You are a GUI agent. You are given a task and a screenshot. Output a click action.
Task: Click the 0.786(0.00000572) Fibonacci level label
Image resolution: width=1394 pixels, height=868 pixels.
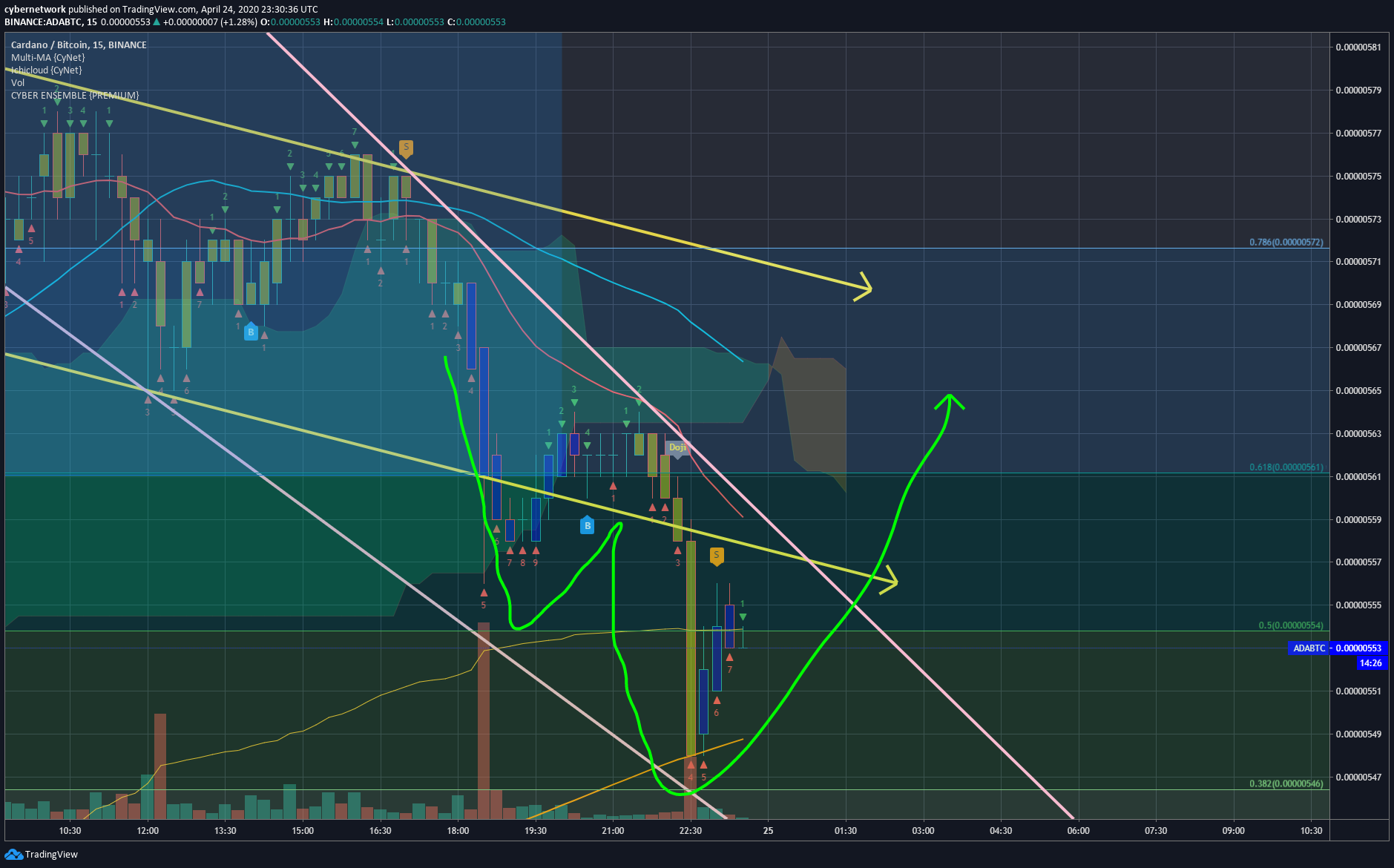pyautogui.click(x=1286, y=243)
